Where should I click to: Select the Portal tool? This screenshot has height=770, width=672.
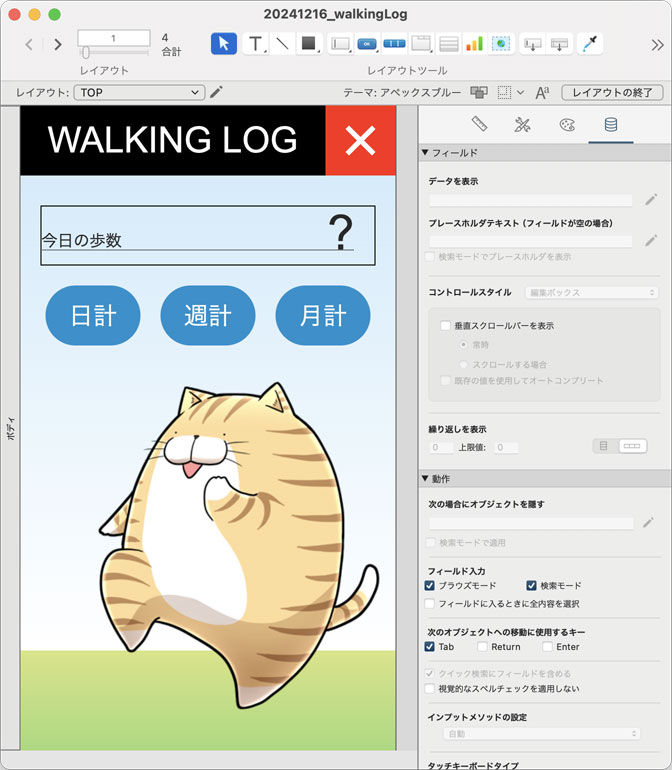[448, 44]
